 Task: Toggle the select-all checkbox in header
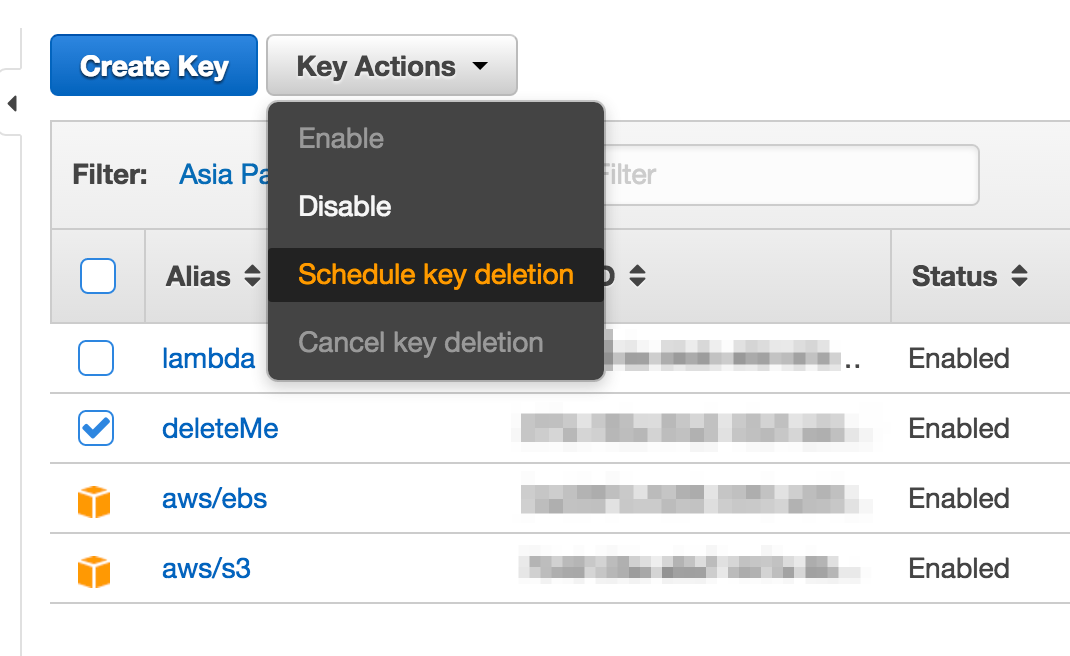98,276
